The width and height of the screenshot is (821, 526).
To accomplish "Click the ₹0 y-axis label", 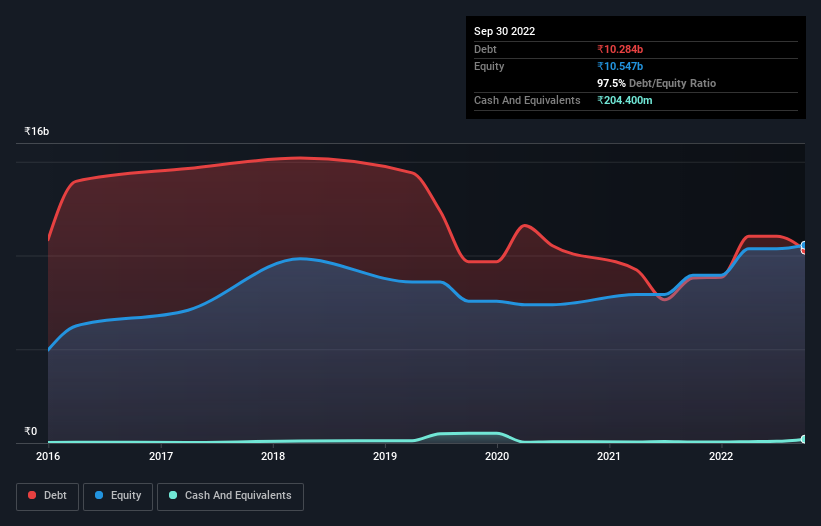I will (x=30, y=431).
